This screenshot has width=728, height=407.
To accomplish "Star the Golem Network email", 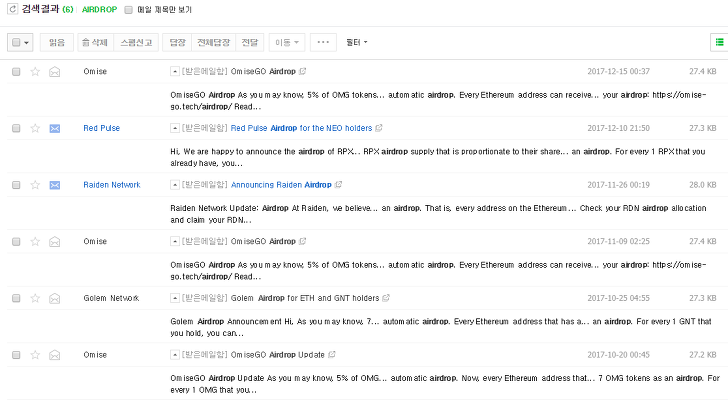I will click(35, 298).
